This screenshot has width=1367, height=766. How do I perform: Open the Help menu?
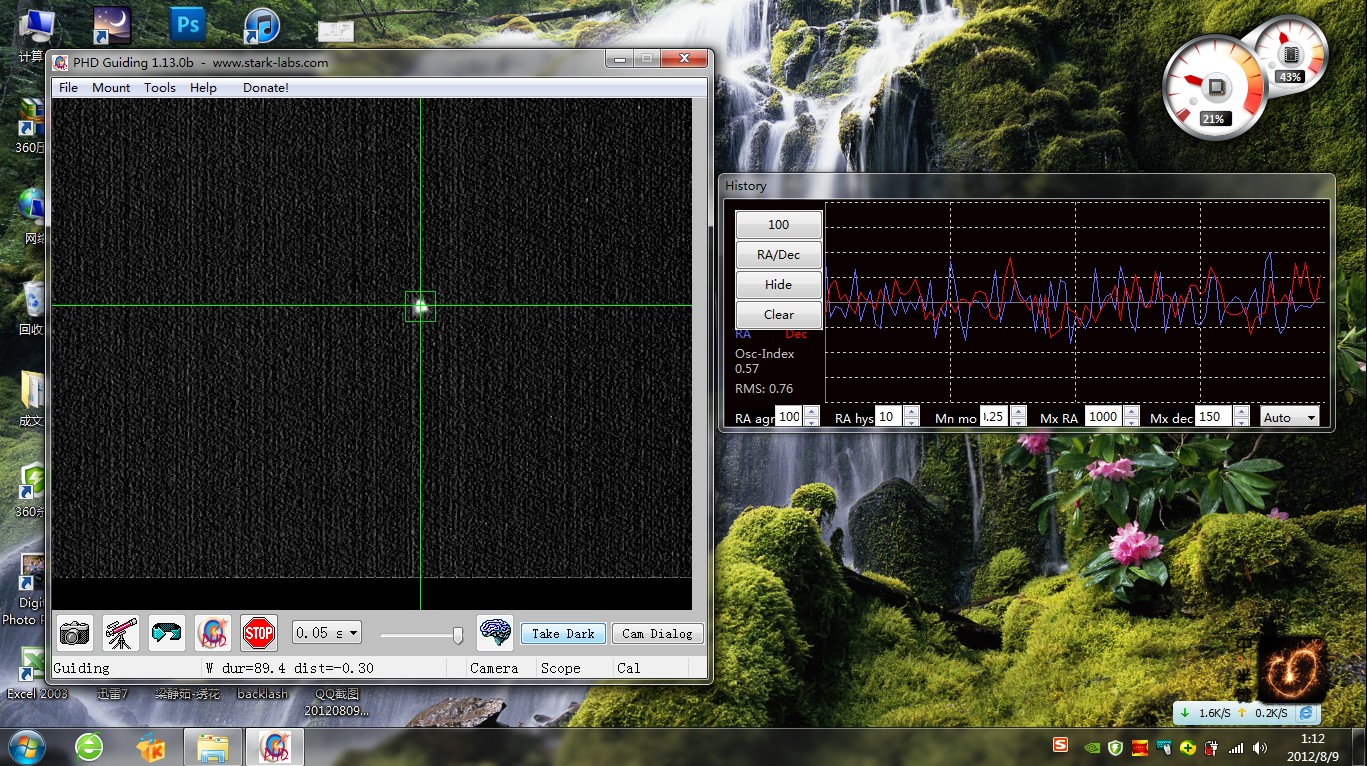point(203,88)
